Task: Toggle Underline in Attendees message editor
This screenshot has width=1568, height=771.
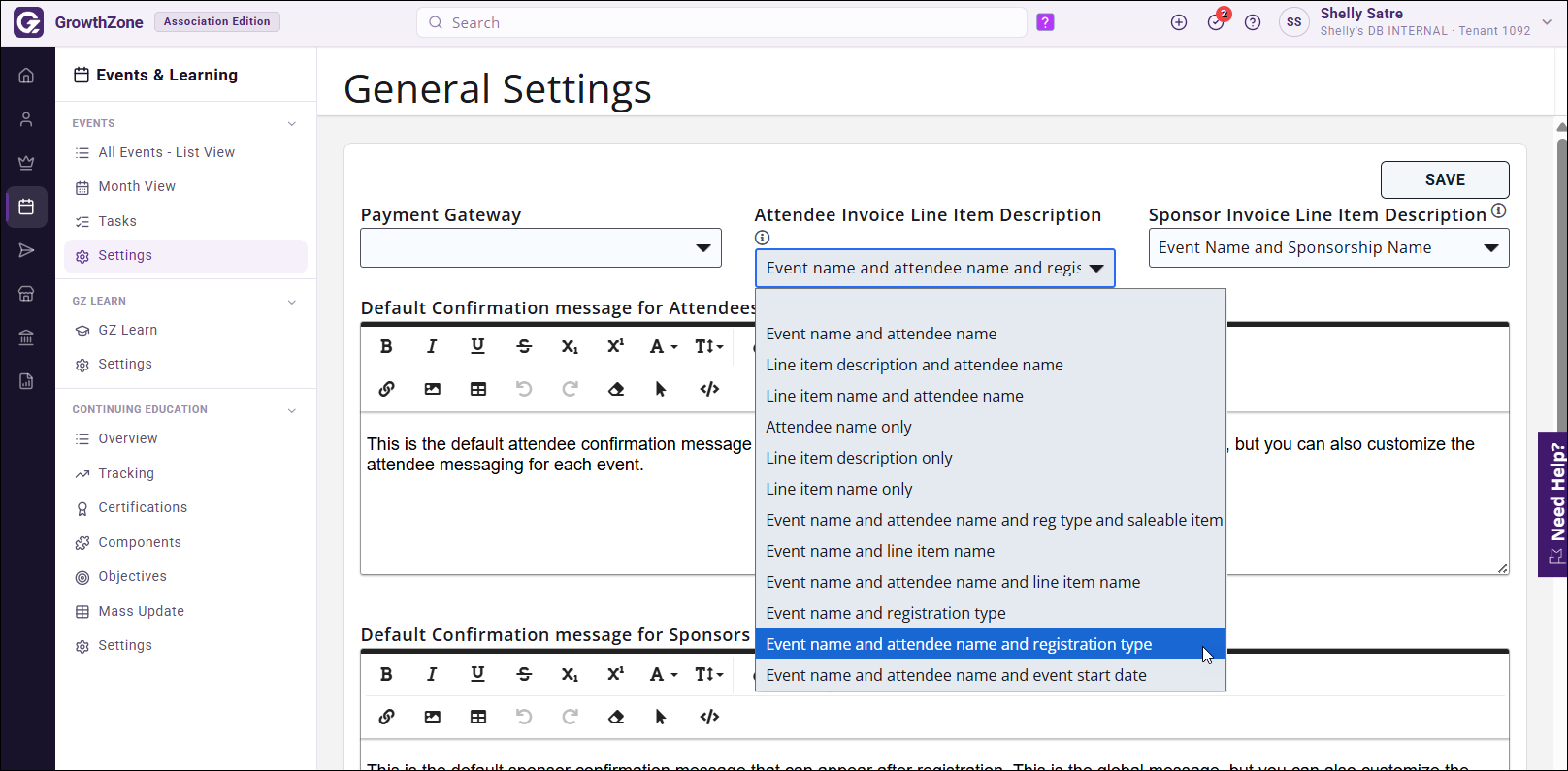Action: (477, 346)
